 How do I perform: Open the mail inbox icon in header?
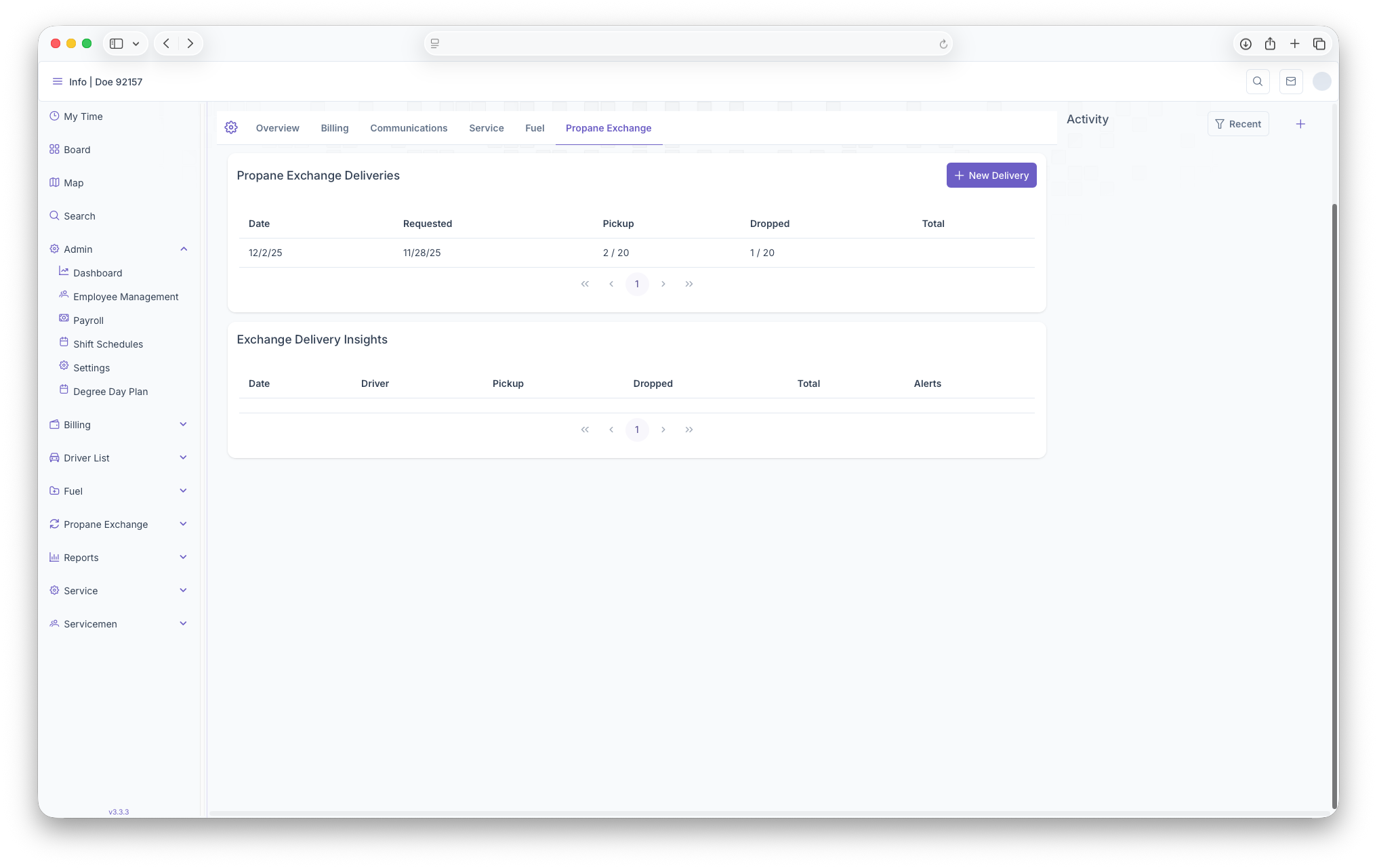(x=1290, y=81)
